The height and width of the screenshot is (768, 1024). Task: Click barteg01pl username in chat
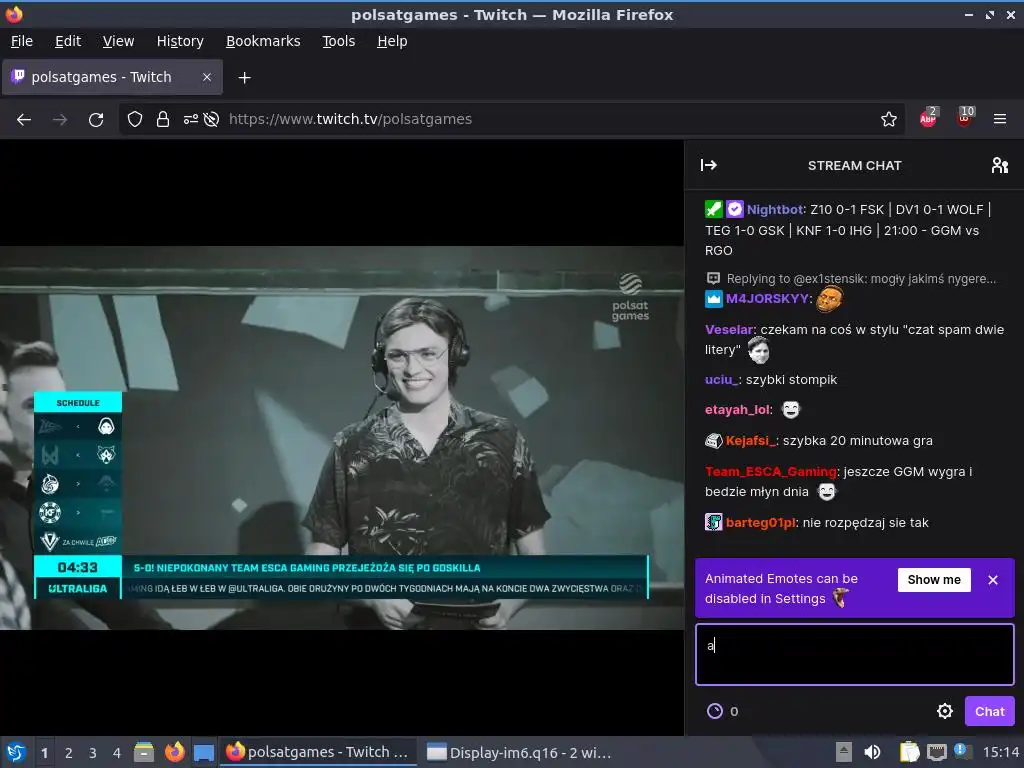click(761, 523)
